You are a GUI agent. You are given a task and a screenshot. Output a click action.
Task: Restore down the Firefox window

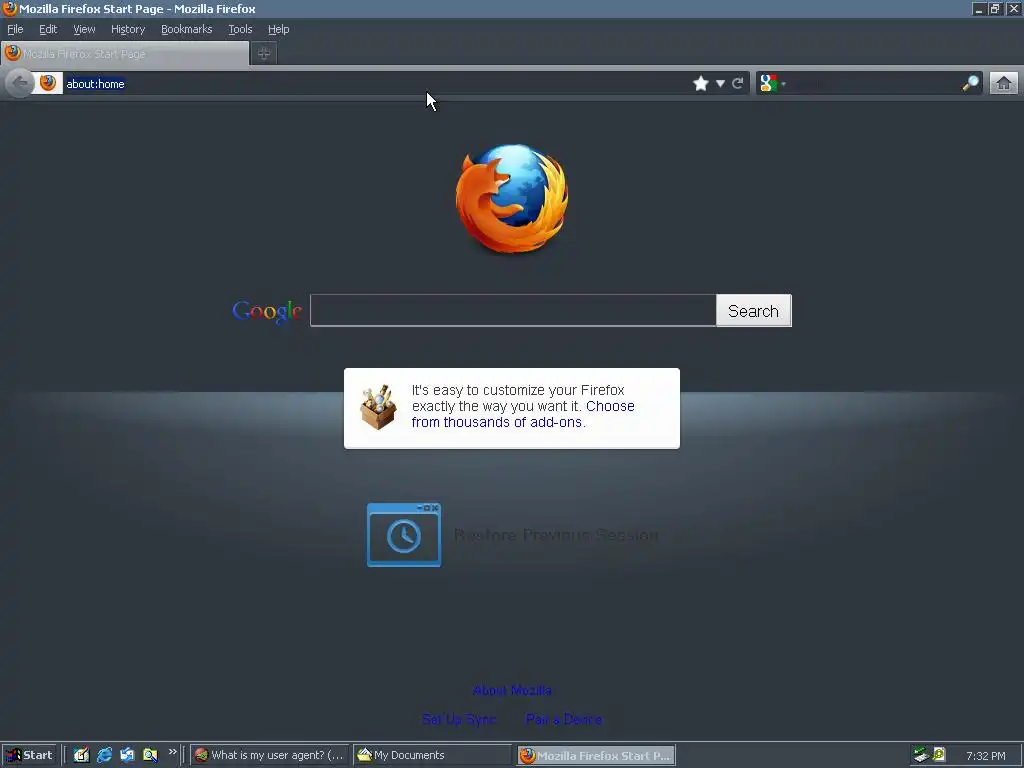tap(995, 9)
